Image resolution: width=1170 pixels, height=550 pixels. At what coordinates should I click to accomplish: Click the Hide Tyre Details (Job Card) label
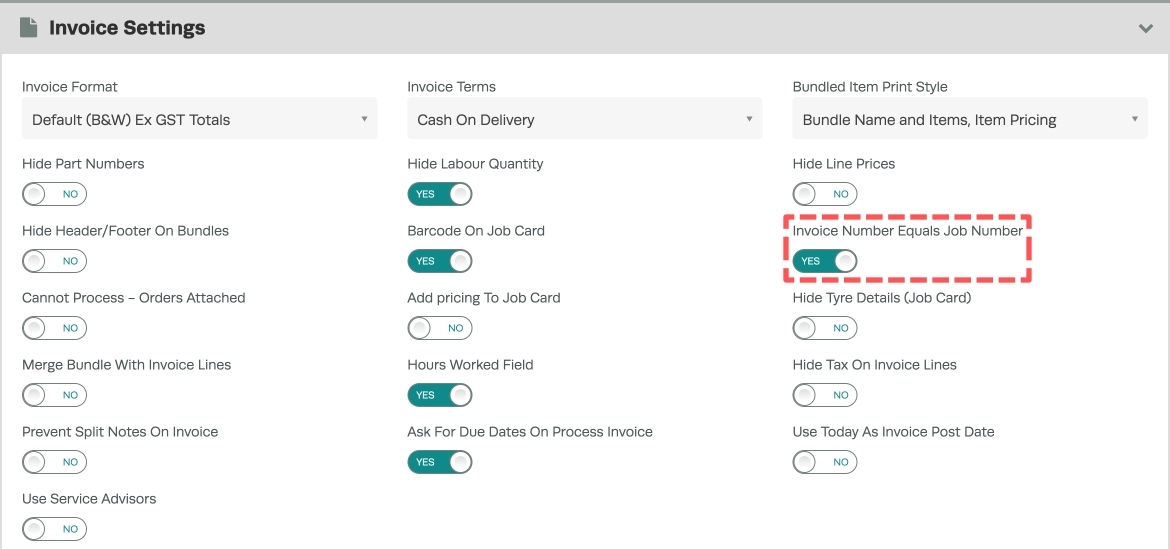[x=882, y=298]
